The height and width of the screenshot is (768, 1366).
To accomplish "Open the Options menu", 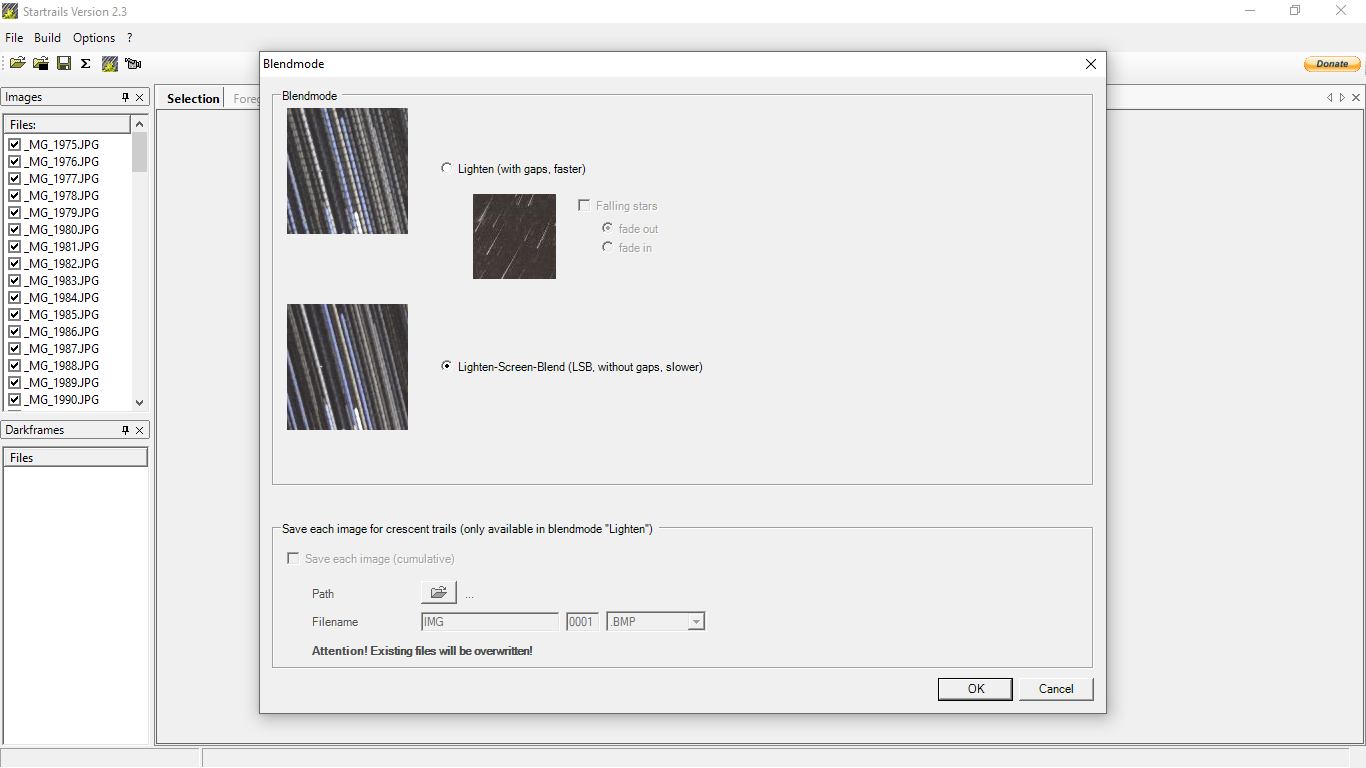I will (94, 38).
